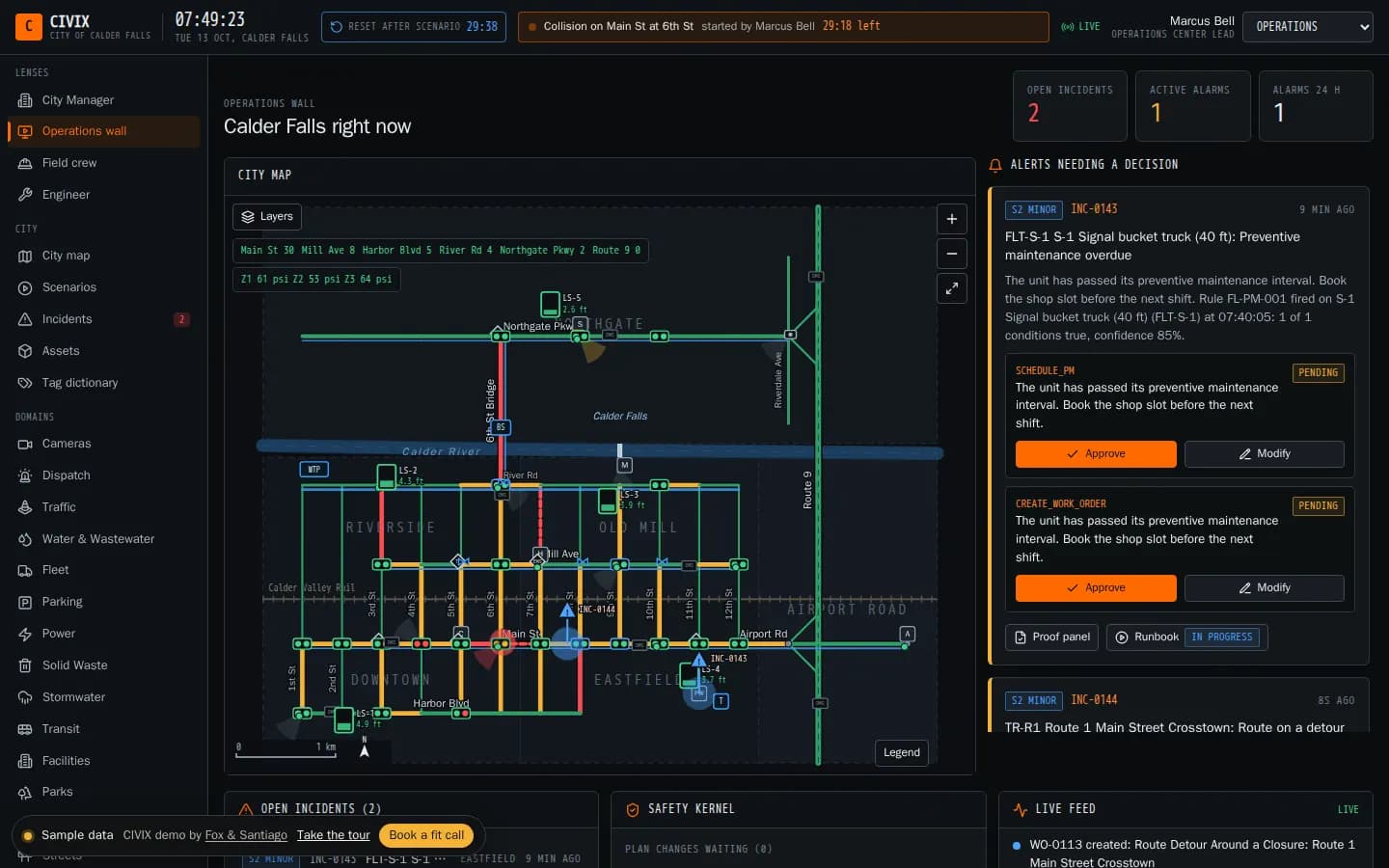Open the Dispatch domain icon
This screenshot has width=1389, height=868.
[25, 475]
